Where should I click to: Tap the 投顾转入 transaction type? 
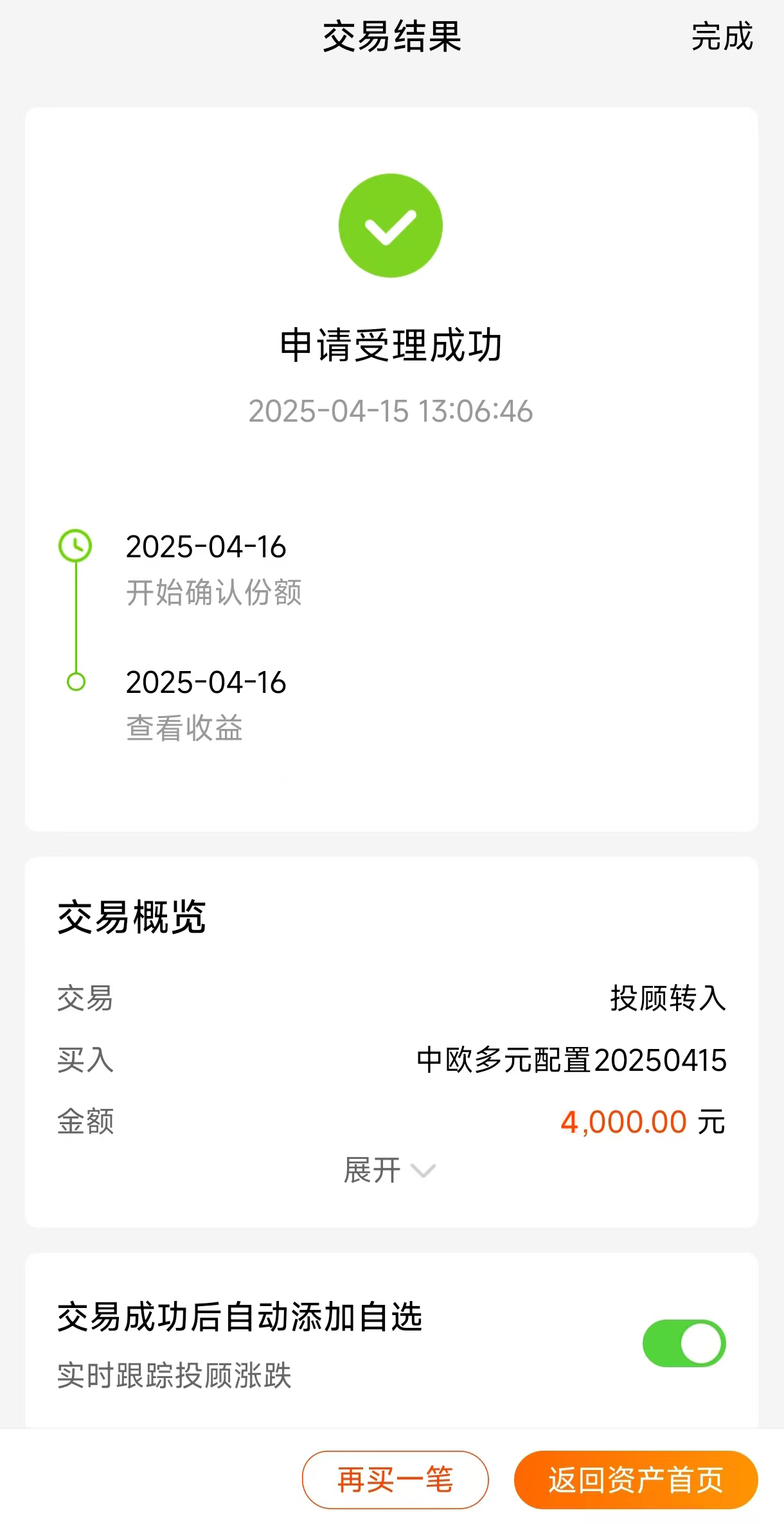[x=668, y=998]
